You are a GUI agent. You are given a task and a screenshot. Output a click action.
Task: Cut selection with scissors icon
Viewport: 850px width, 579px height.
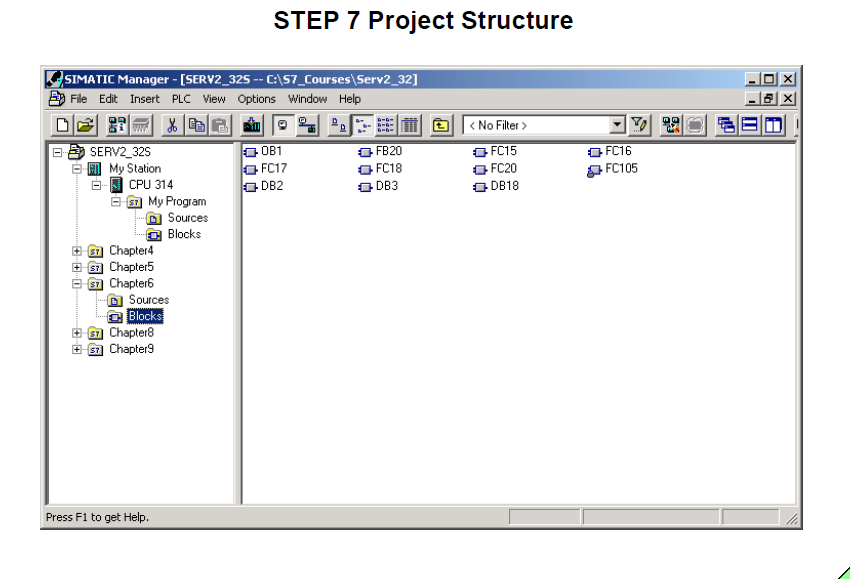[172, 125]
